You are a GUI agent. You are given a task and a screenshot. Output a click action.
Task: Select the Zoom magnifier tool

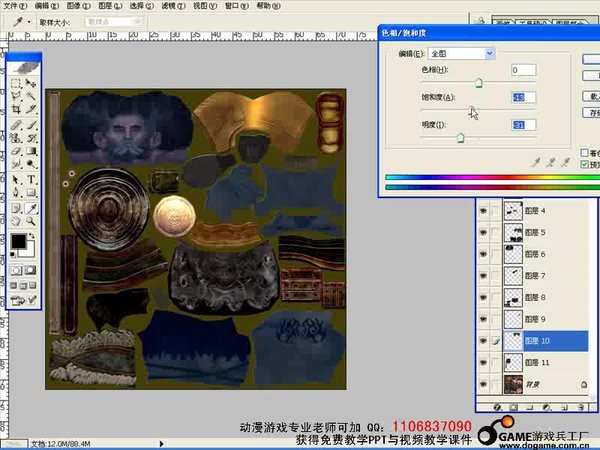(x=32, y=221)
